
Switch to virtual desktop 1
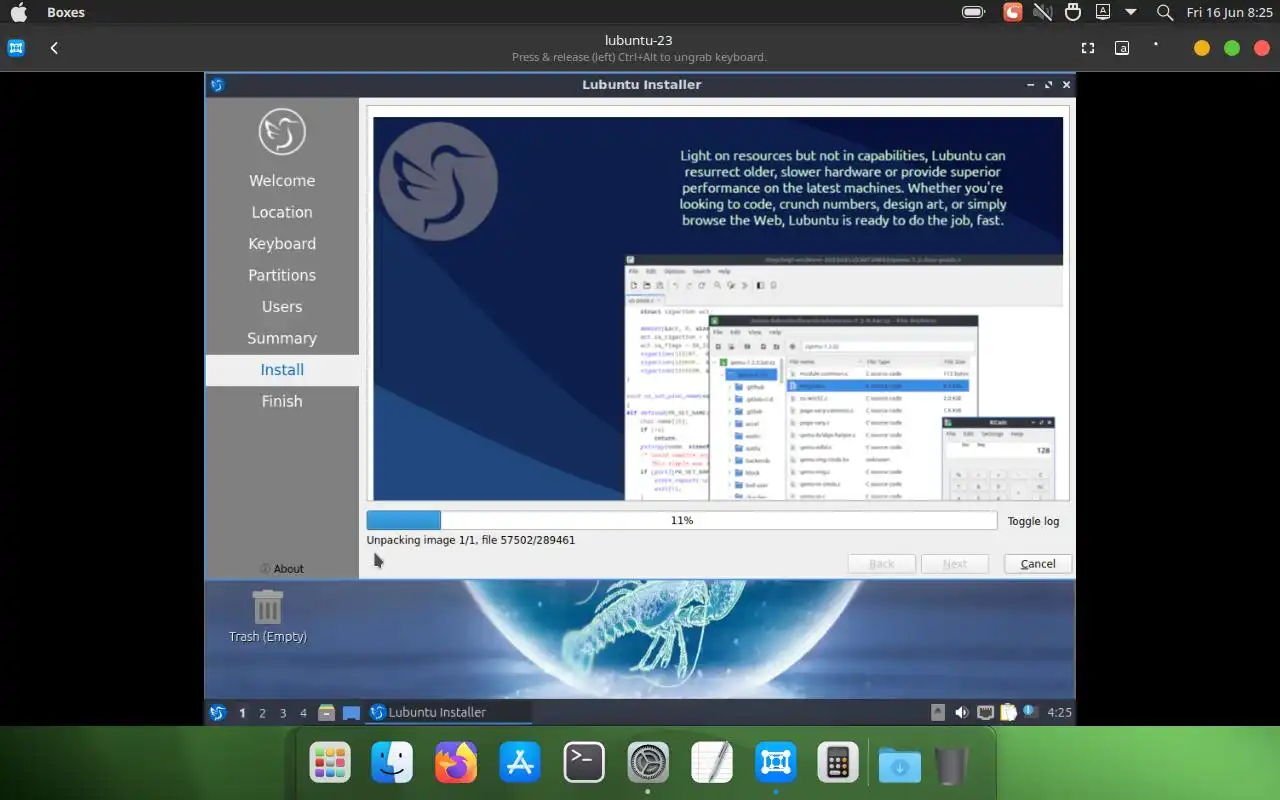pos(242,713)
